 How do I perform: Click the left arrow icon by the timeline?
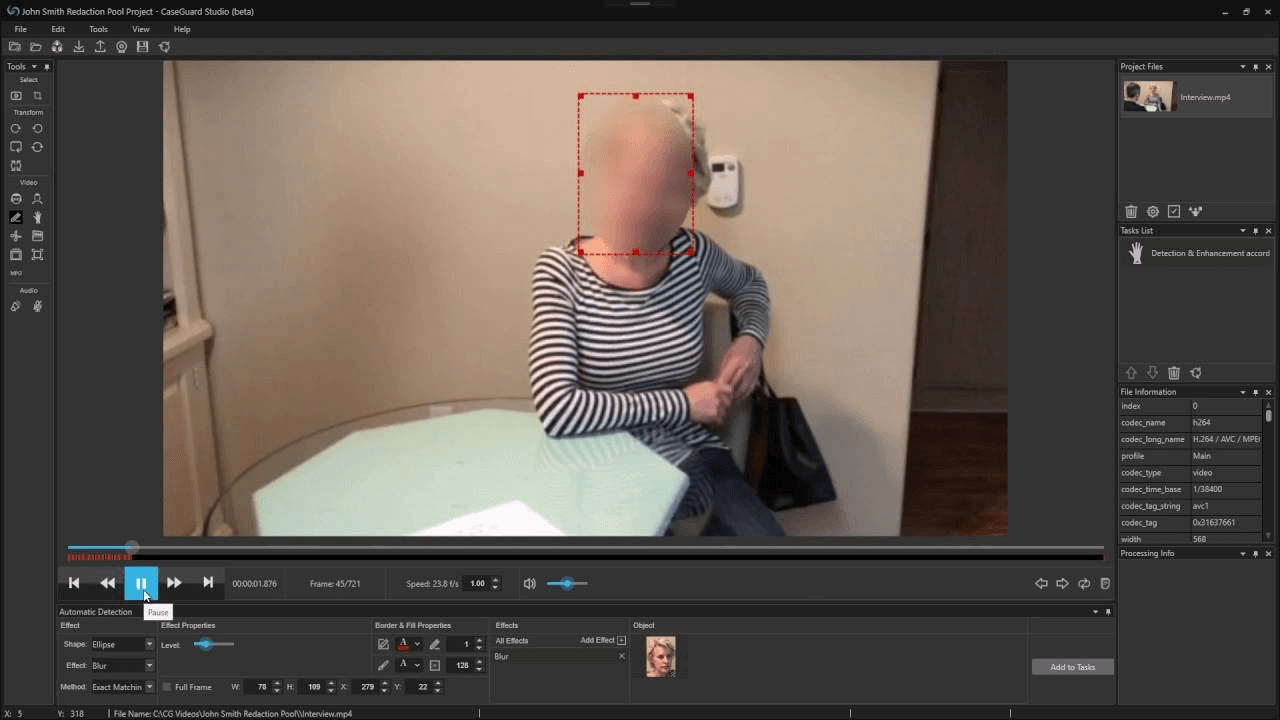point(1041,583)
